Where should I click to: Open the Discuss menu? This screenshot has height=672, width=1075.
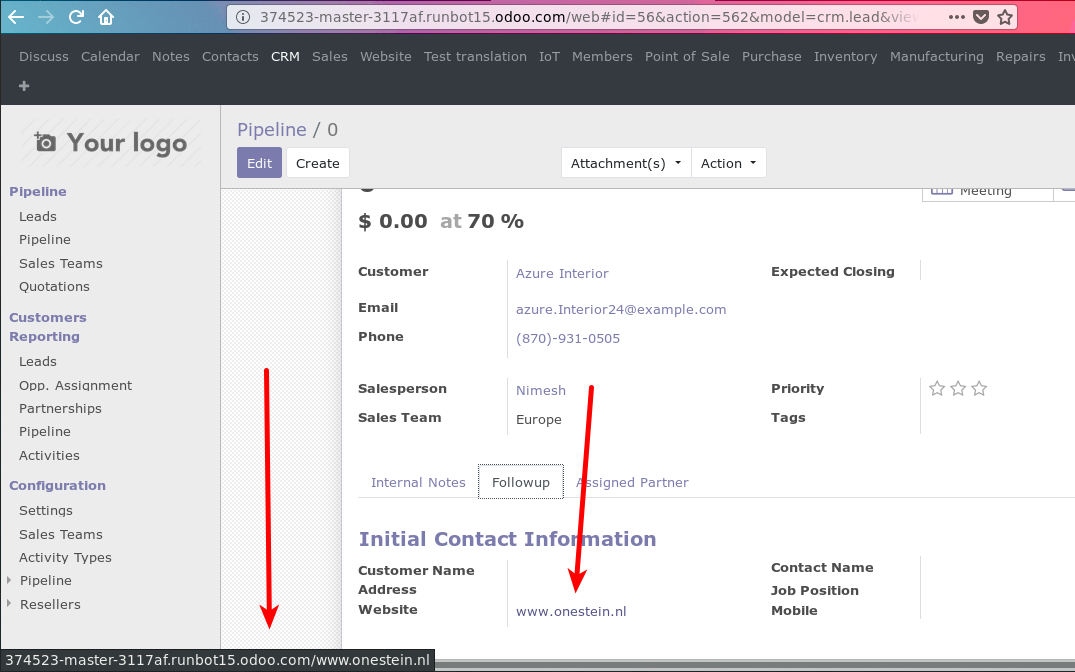pos(43,57)
